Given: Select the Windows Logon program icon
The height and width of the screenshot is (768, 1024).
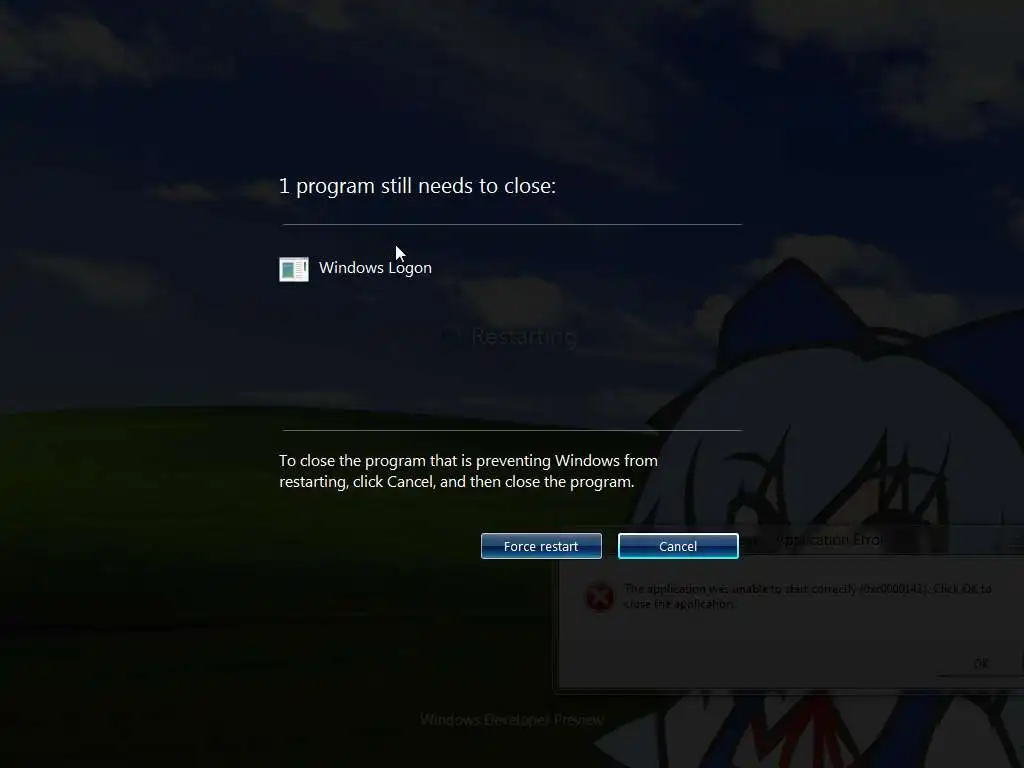Looking at the screenshot, I should click(294, 269).
